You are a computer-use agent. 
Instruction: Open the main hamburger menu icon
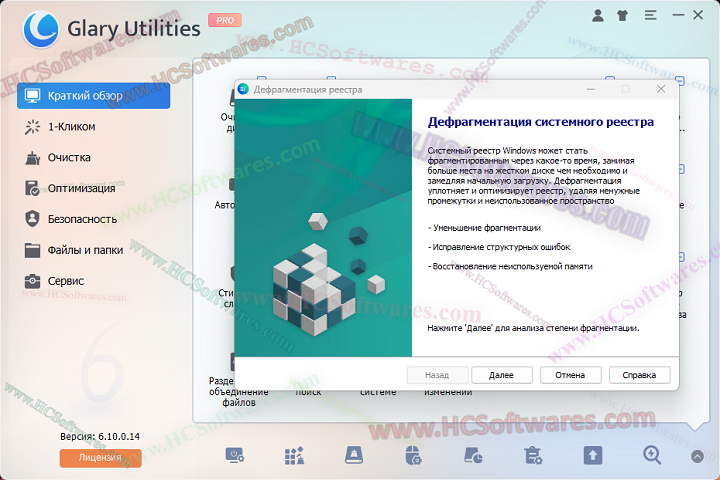point(650,16)
